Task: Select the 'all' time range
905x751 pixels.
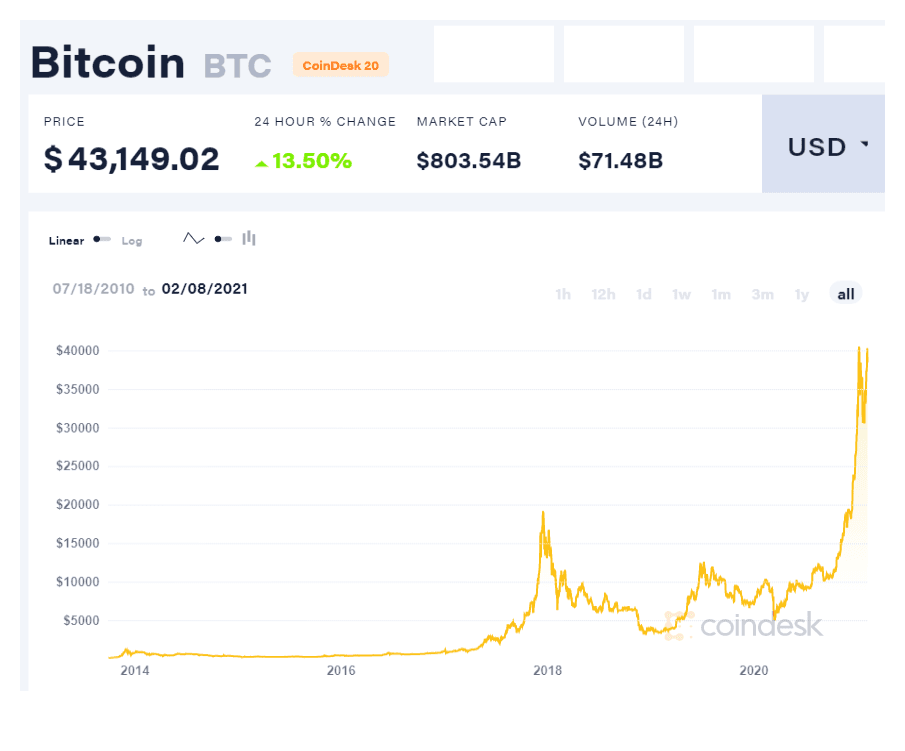Action: coord(846,294)
